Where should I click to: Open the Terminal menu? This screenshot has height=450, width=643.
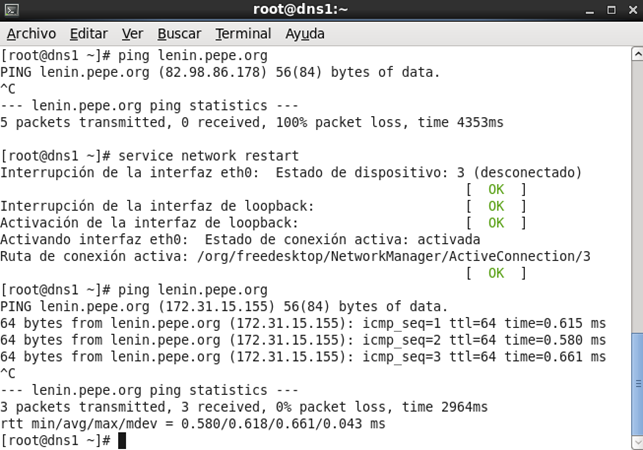243,34
